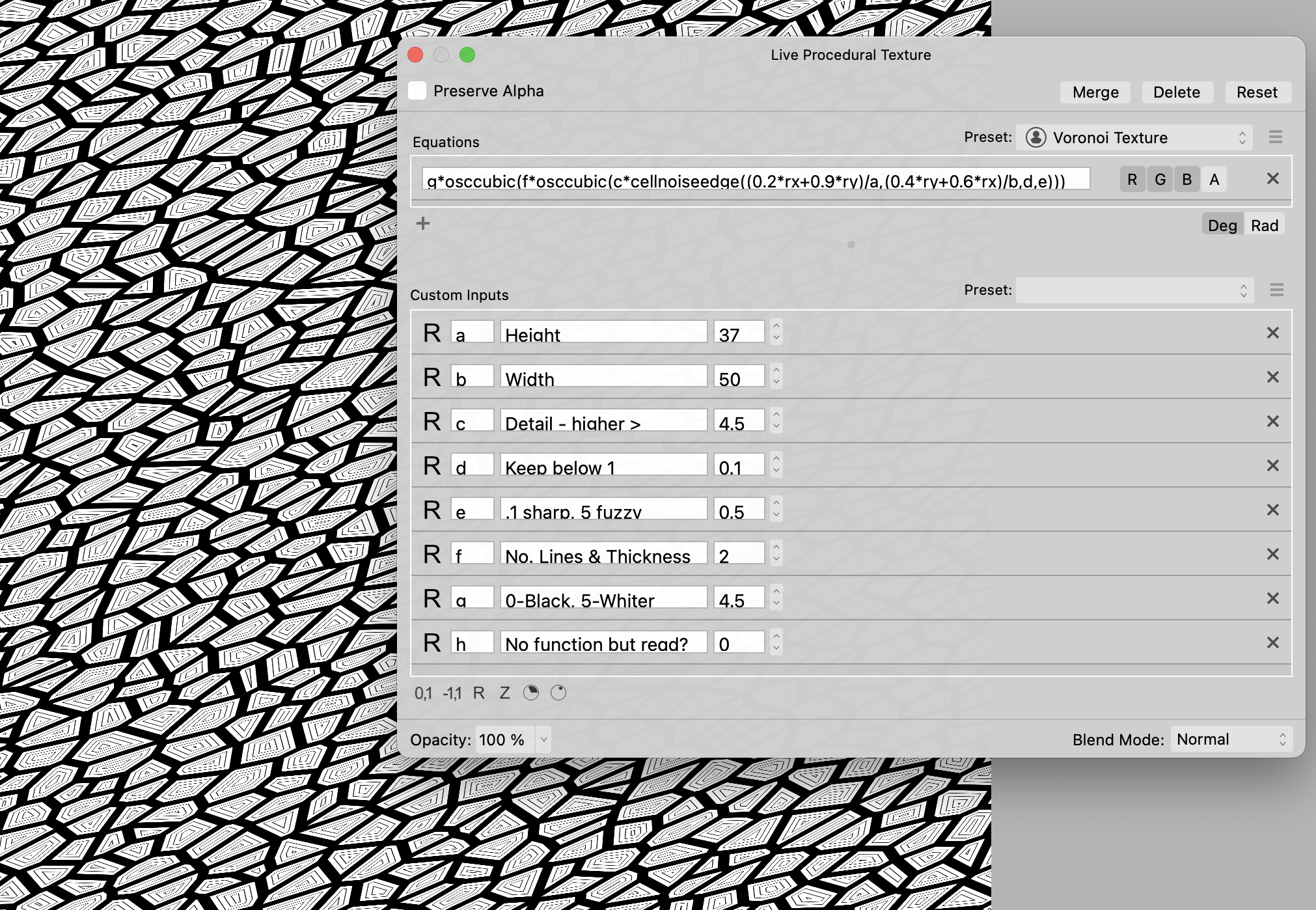The image size is (1316, 910).
Task: Toggle the G channel for the equation
Action: pyautogui.click(x=1160, y=180)
